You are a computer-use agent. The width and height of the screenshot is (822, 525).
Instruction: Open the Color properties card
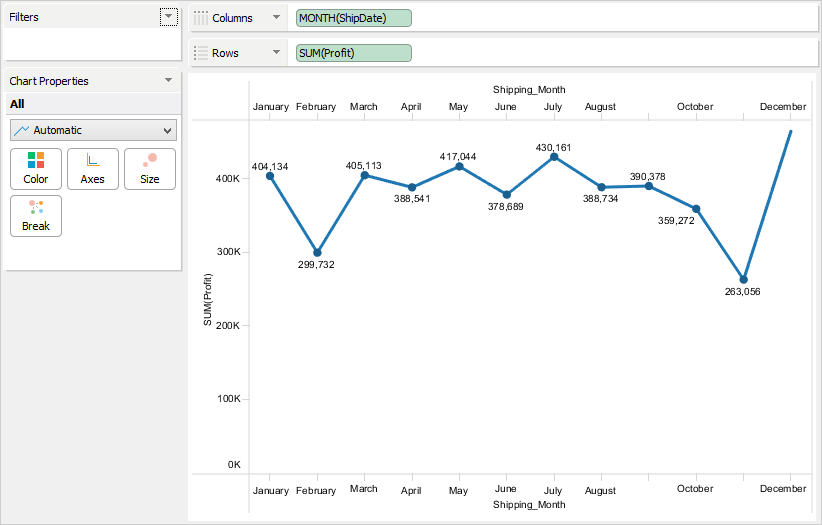point(36,169)
